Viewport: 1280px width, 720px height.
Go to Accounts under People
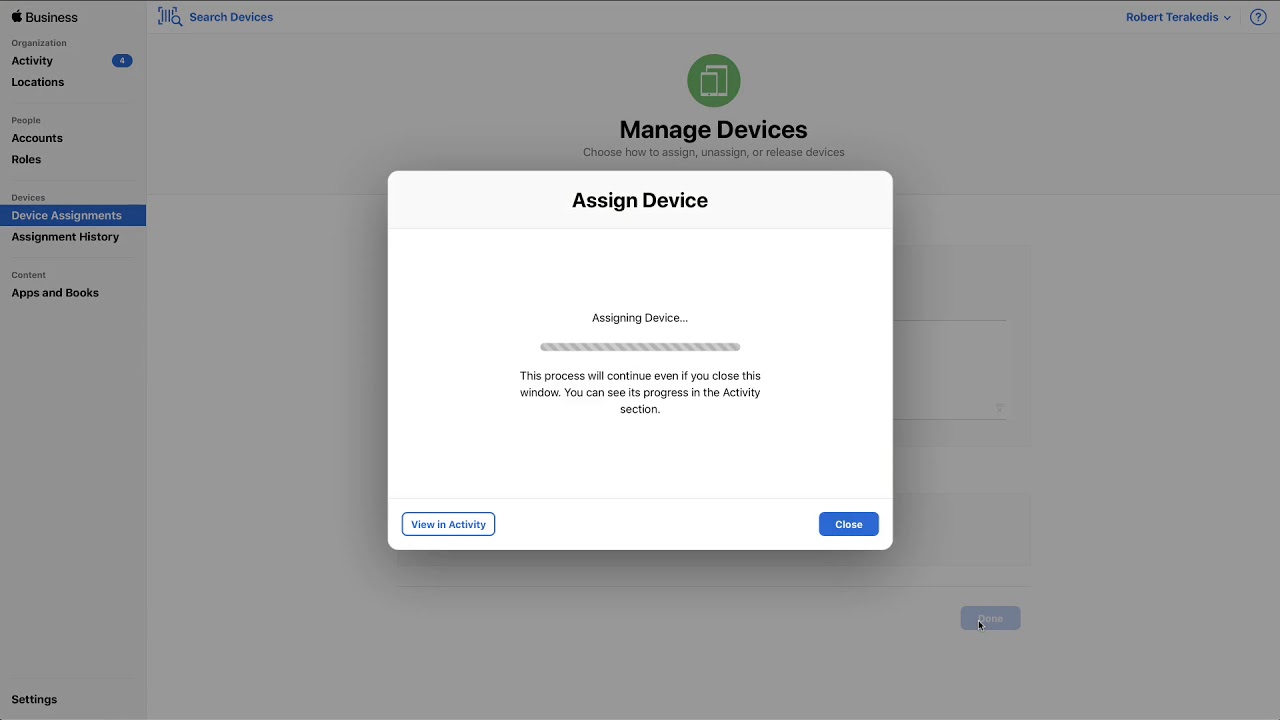37,138
